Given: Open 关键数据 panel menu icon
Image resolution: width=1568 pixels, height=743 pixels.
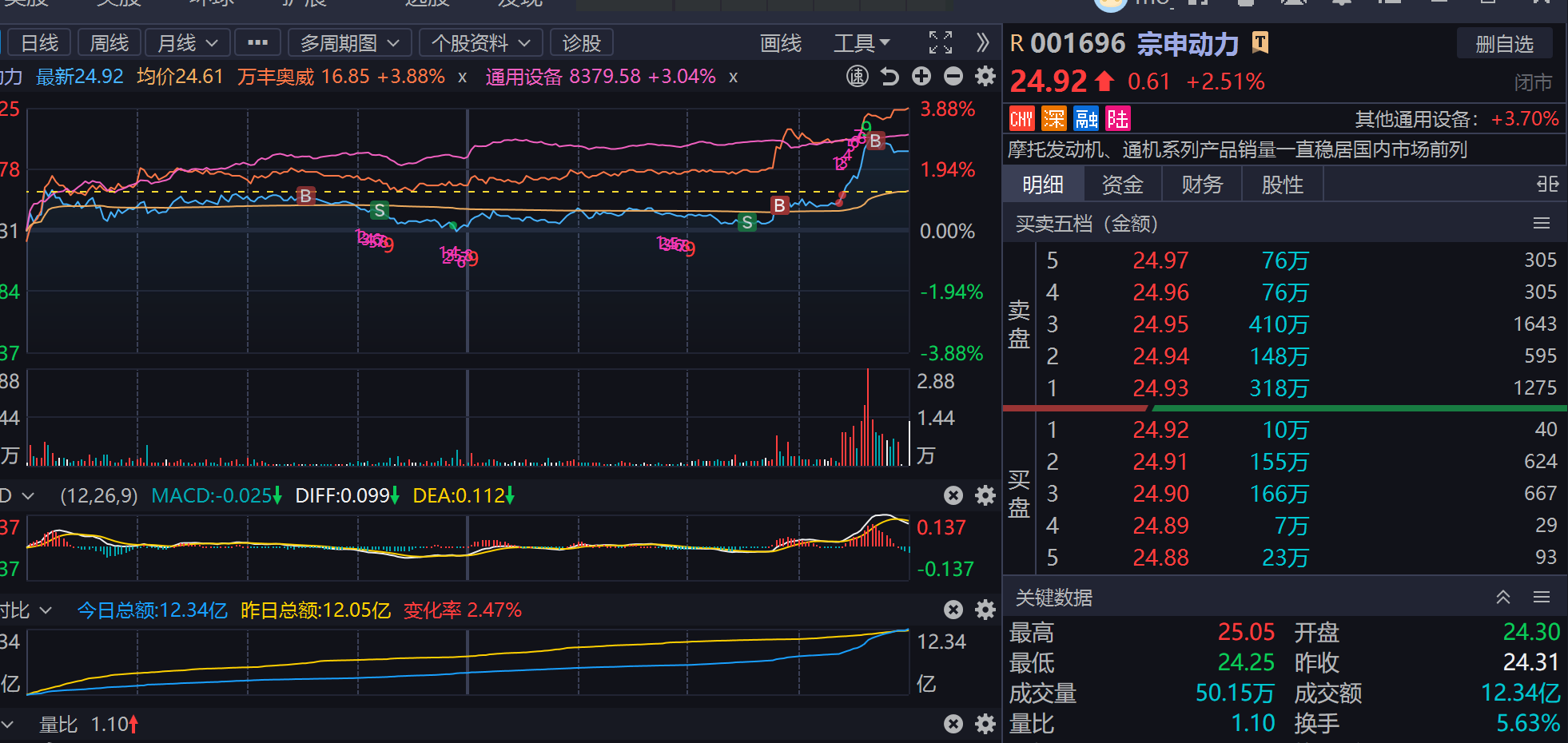Looking at the screenshot, I should tap(1542, 598).
